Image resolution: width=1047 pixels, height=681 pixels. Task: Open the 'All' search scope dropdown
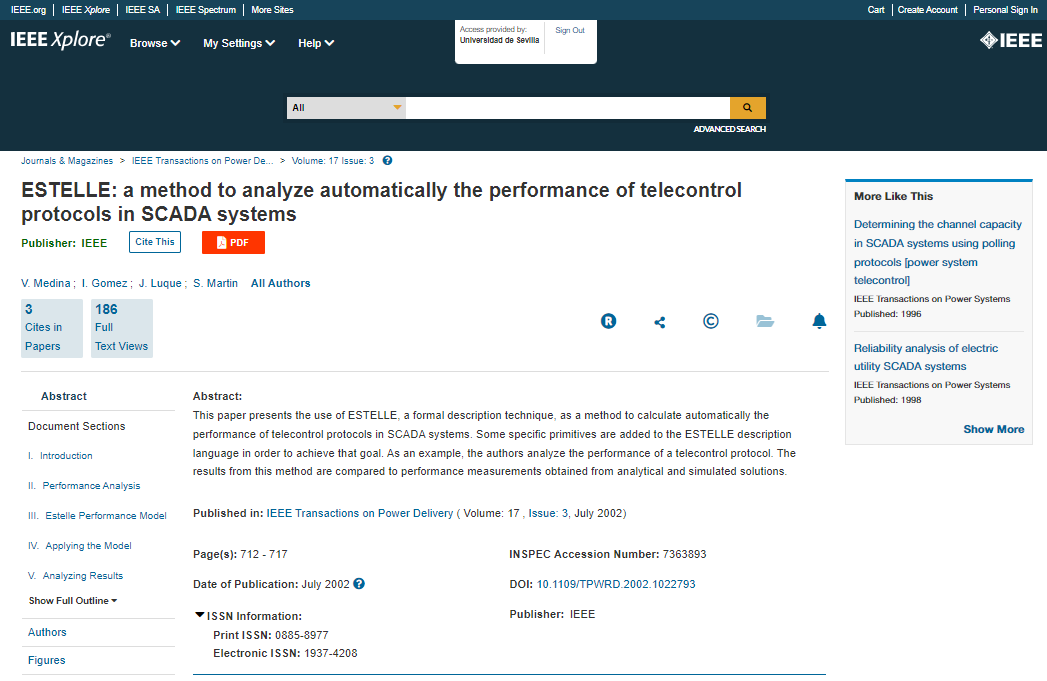click(x=346, y=108)
